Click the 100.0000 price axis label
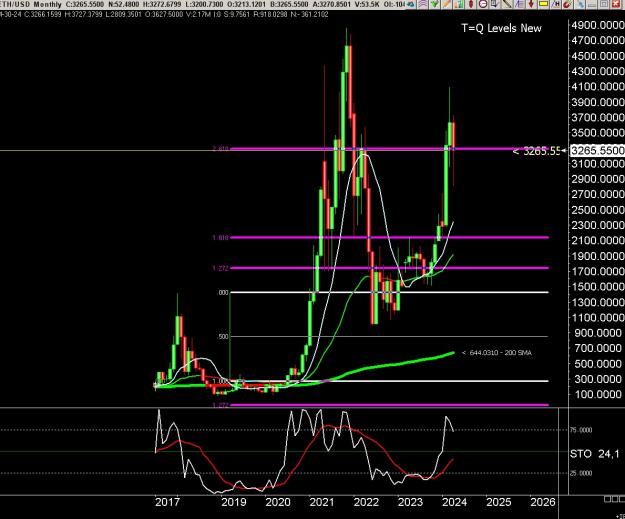The height and width of the screenshot is (519, 625). tap(597, 394)
